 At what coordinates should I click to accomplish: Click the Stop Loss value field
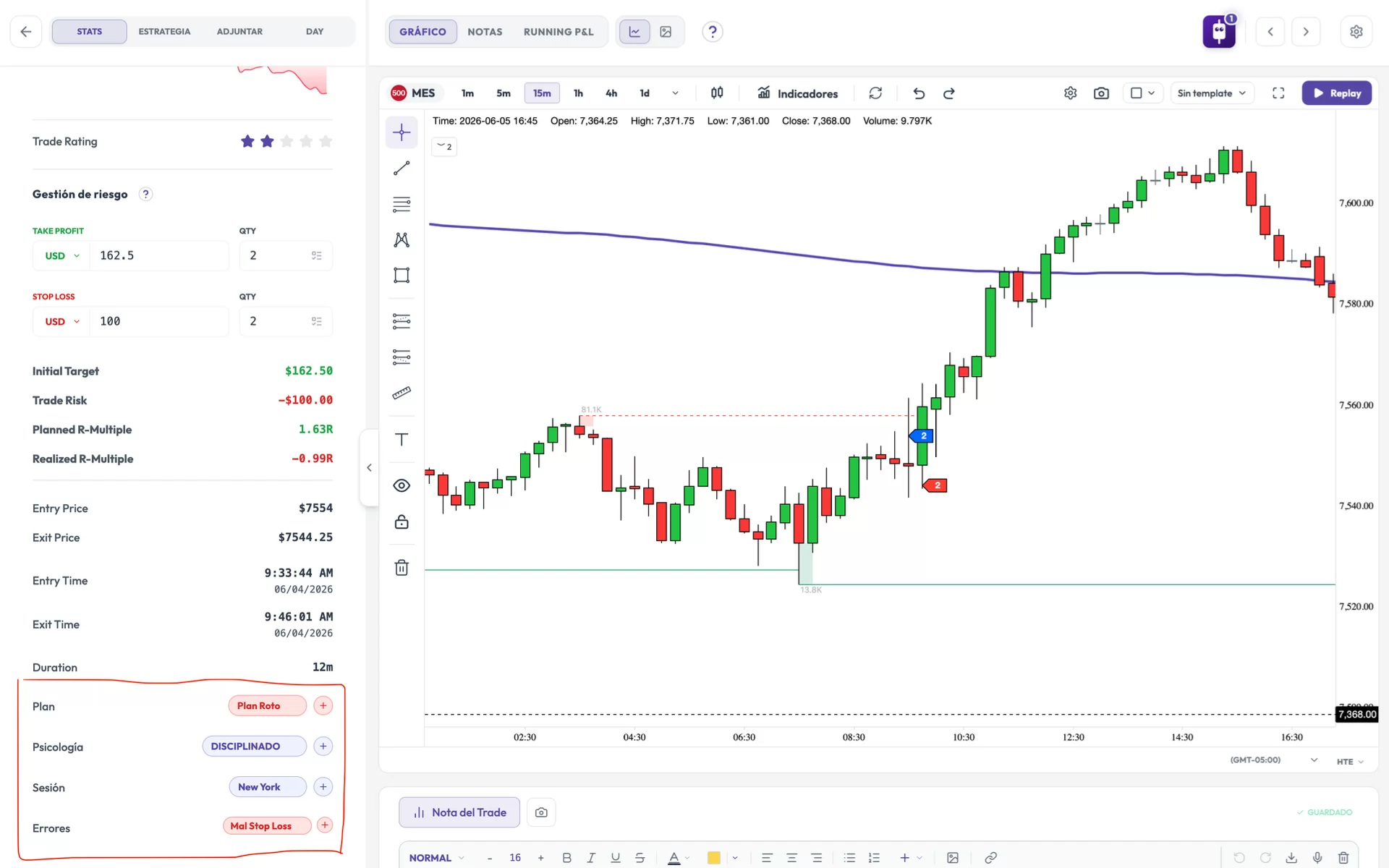click(x=159, y=321)
